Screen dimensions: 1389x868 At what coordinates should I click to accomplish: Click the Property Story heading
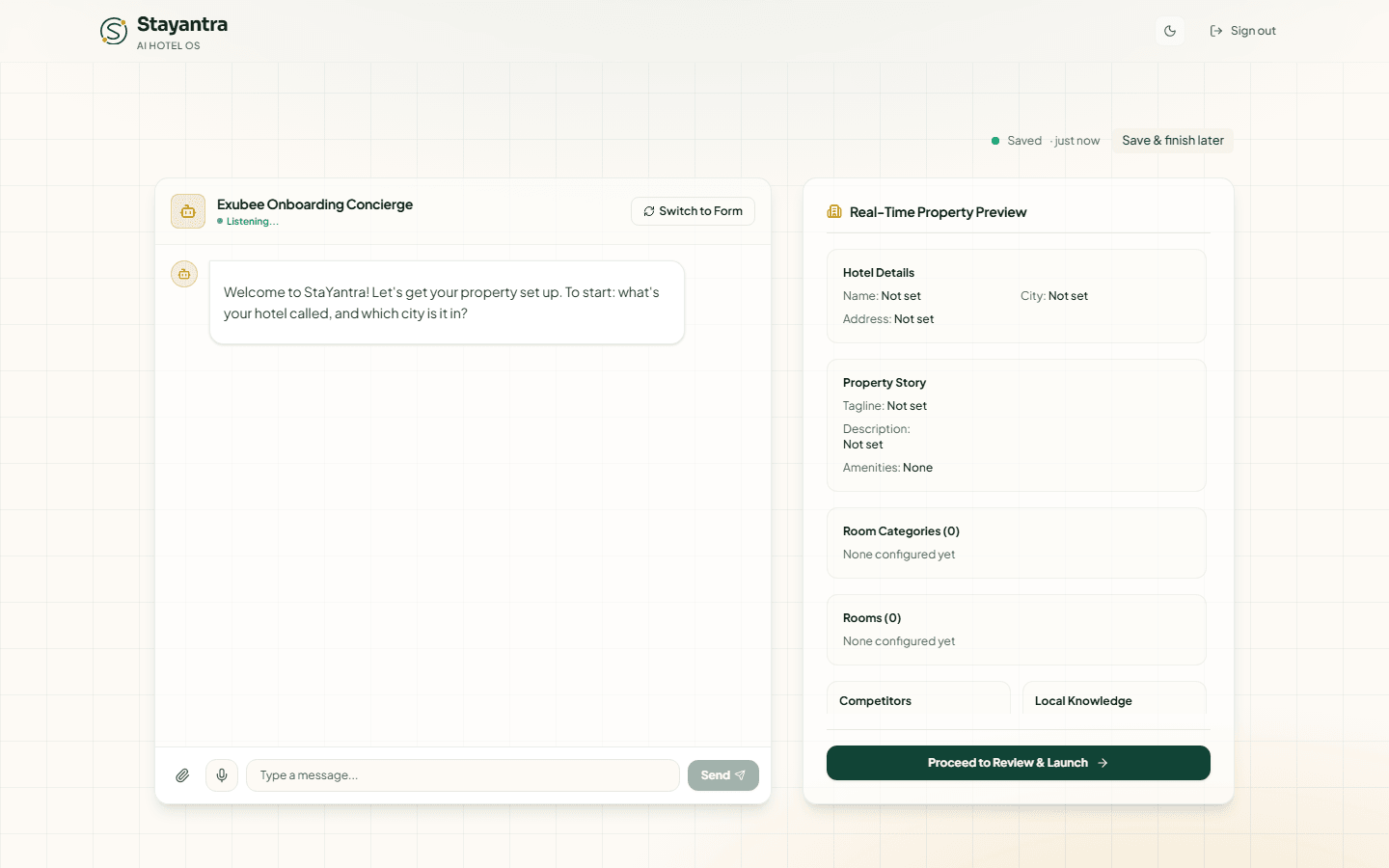pos(885,383)
